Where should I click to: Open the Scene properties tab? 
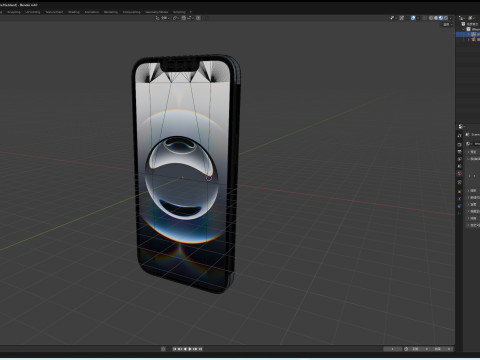[459, 166]
